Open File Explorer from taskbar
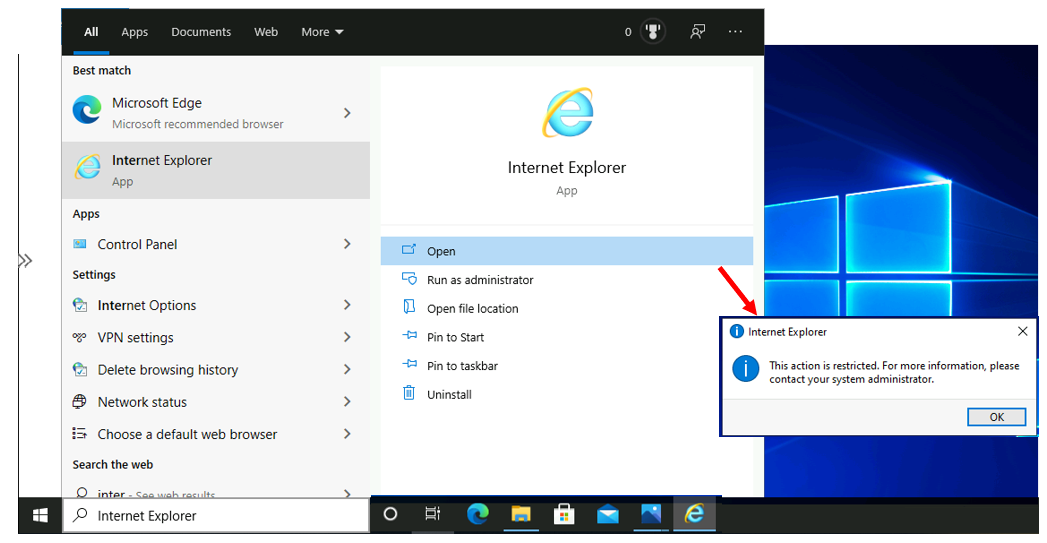The height and width of the screenshot is (543, 1047). [521, 514]
